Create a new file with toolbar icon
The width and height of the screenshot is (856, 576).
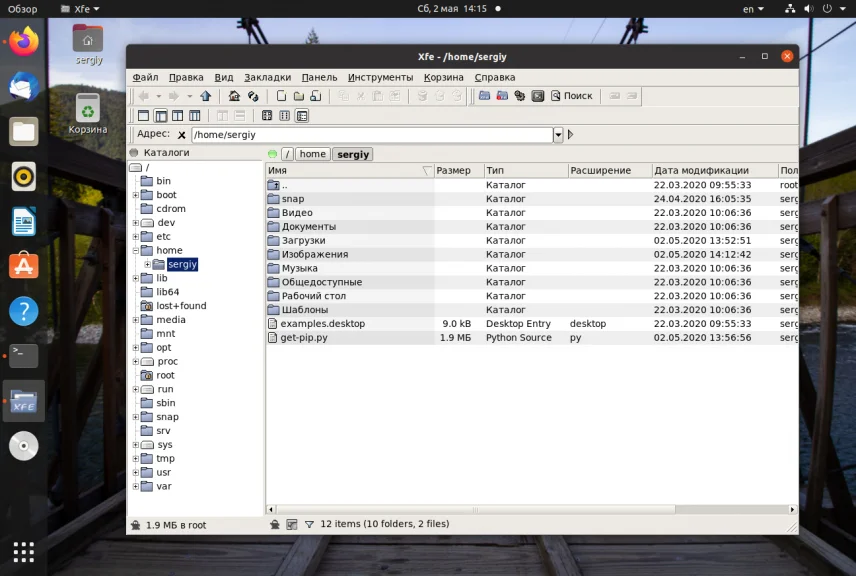click(x=282, y=96)
